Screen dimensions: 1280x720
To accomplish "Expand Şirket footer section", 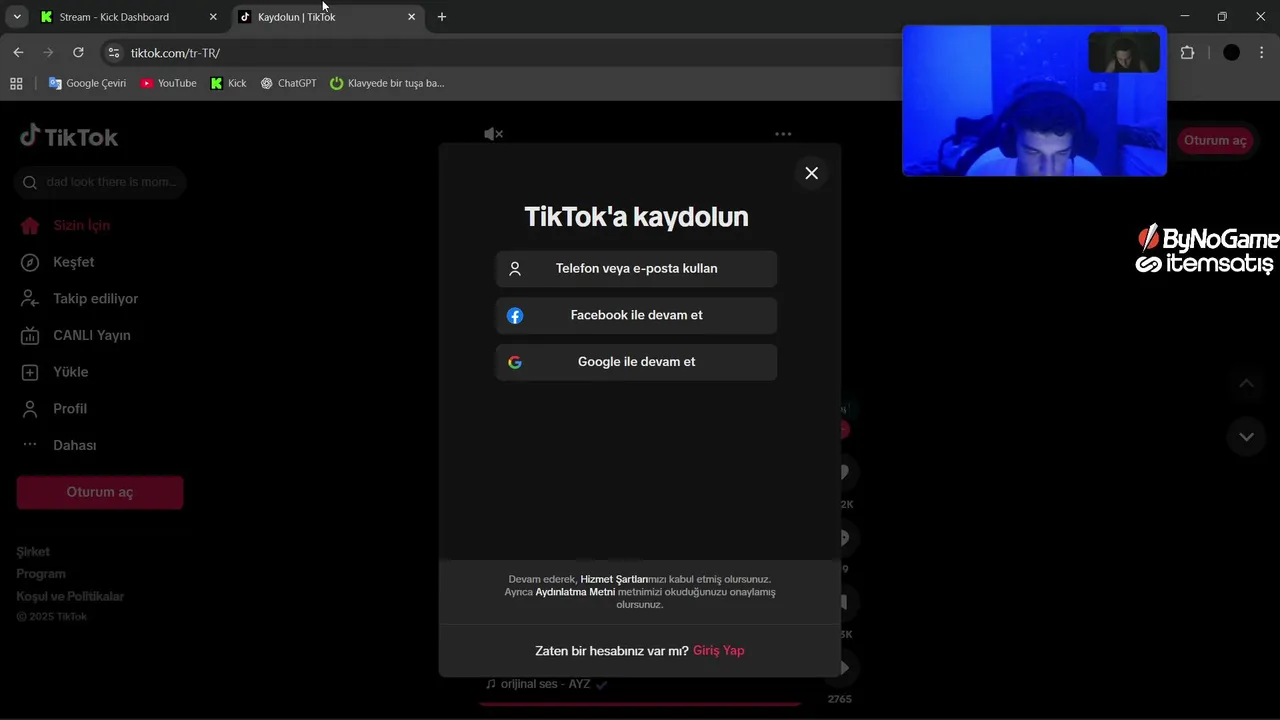I will point(33,552).
